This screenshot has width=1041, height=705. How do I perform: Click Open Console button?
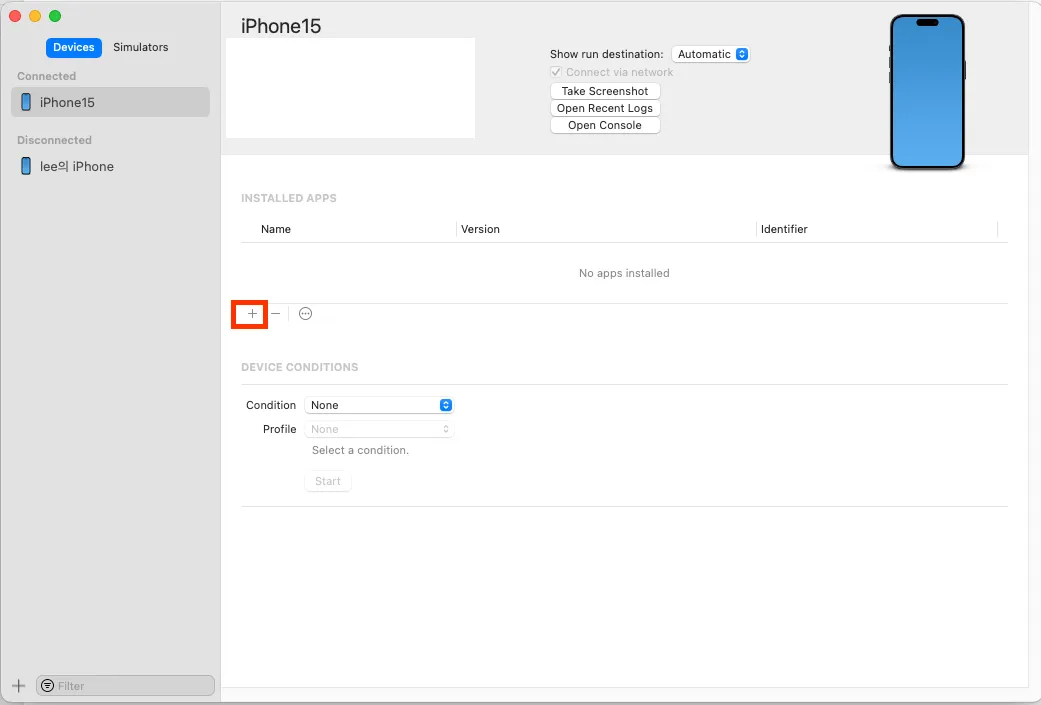coord(605,125)
